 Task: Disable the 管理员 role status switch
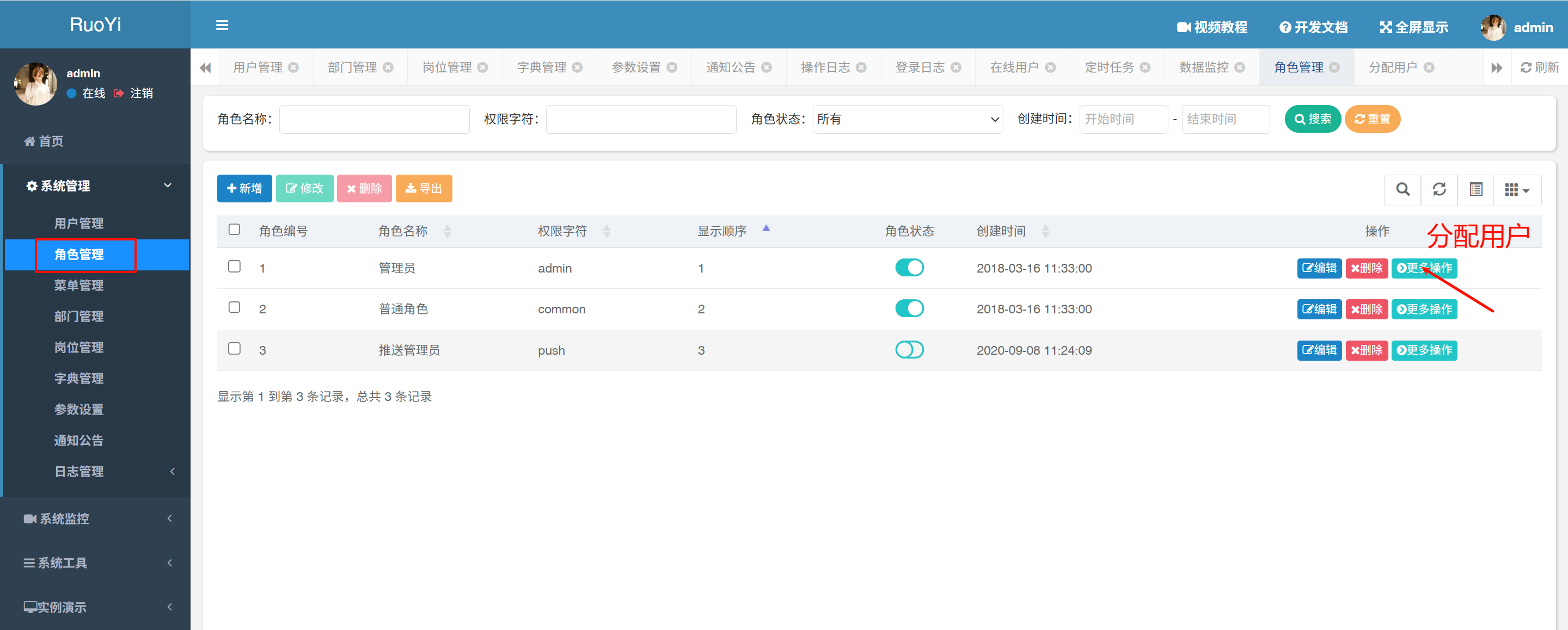click(909, 268)
